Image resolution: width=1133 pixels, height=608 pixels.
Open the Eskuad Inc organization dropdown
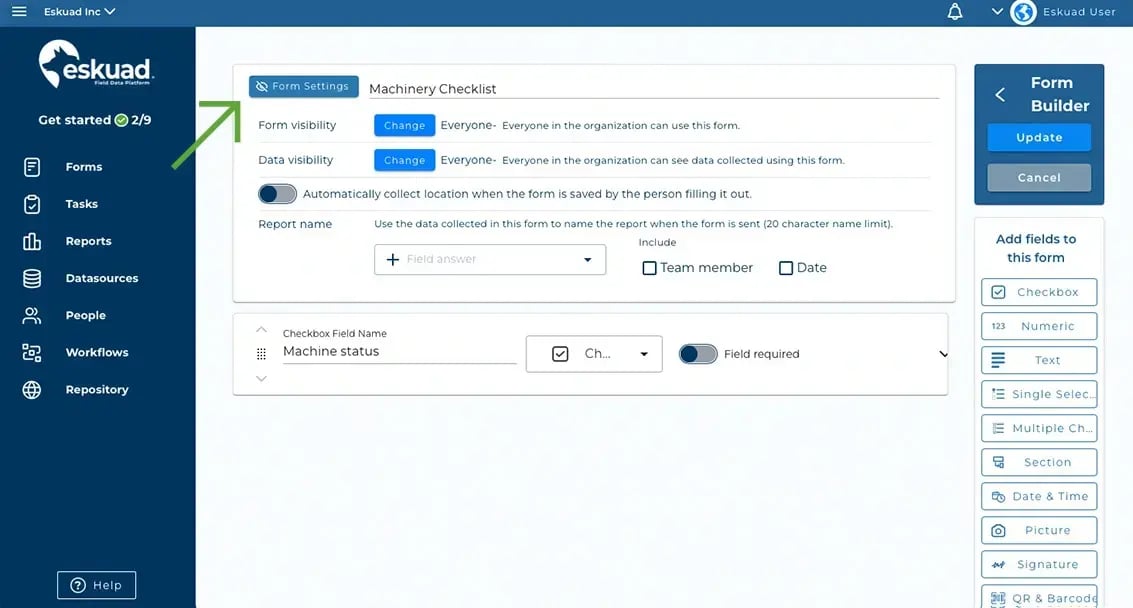80,12
